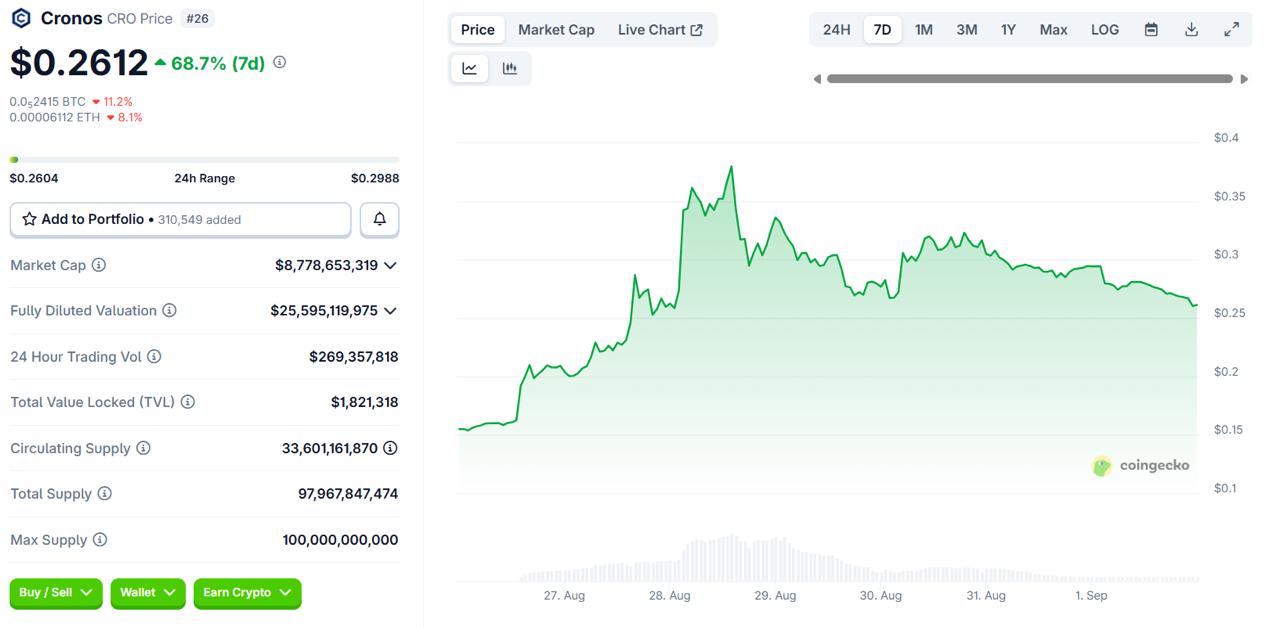The image size is (1280, 627).
Task: Open the Live Chart tab
Action: tap(660, 30)
